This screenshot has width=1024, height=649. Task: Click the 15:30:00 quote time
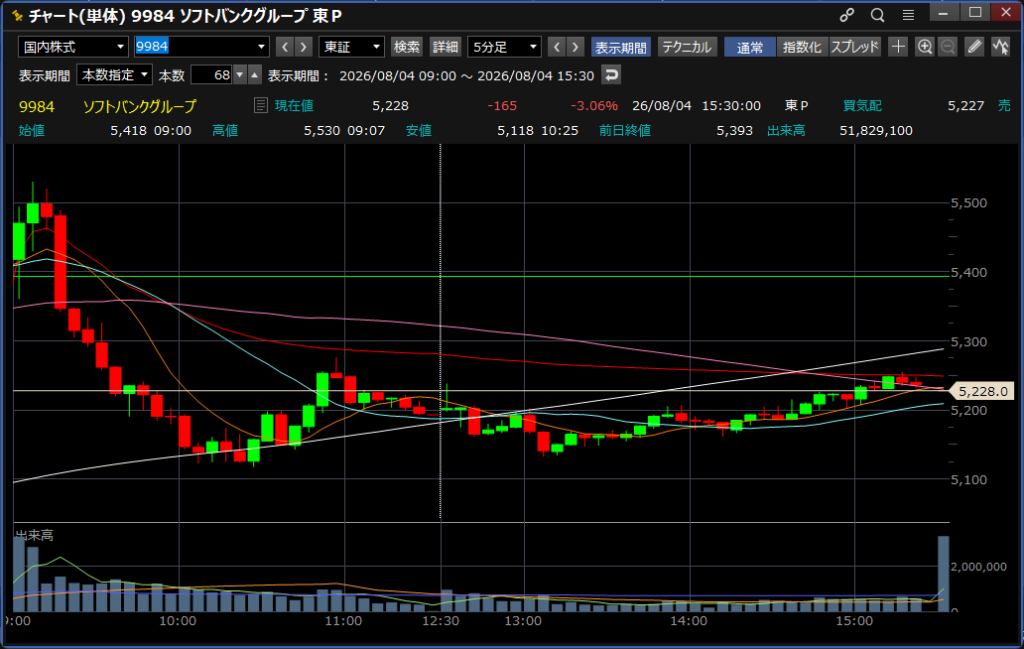(x=731, y=106)
